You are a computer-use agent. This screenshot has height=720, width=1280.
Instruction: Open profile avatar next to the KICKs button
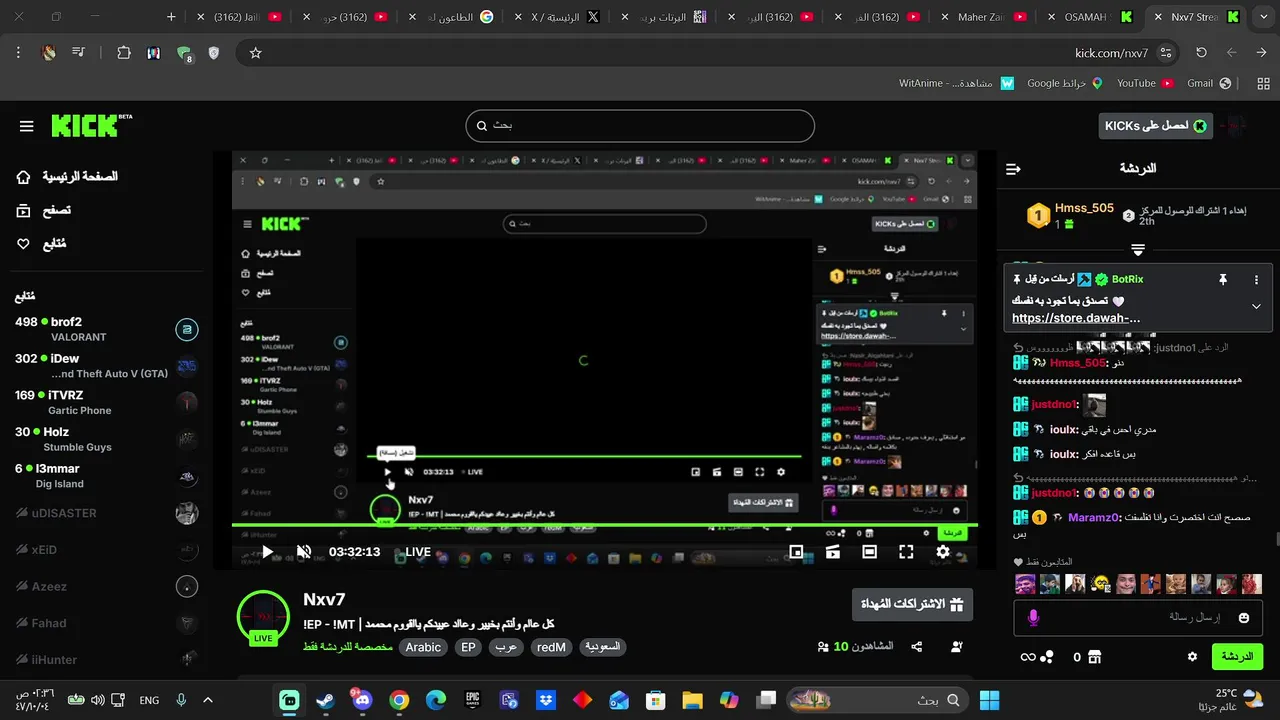1236,126
